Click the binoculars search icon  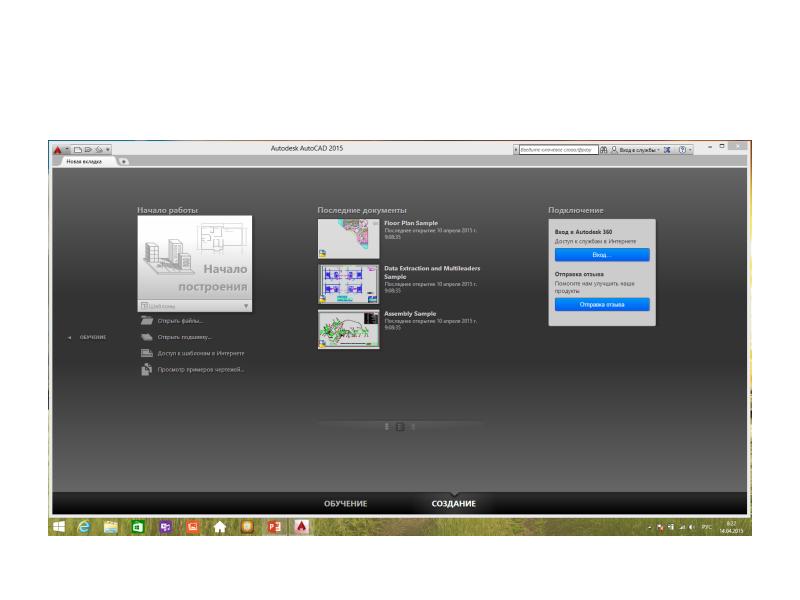coord(604,149)
